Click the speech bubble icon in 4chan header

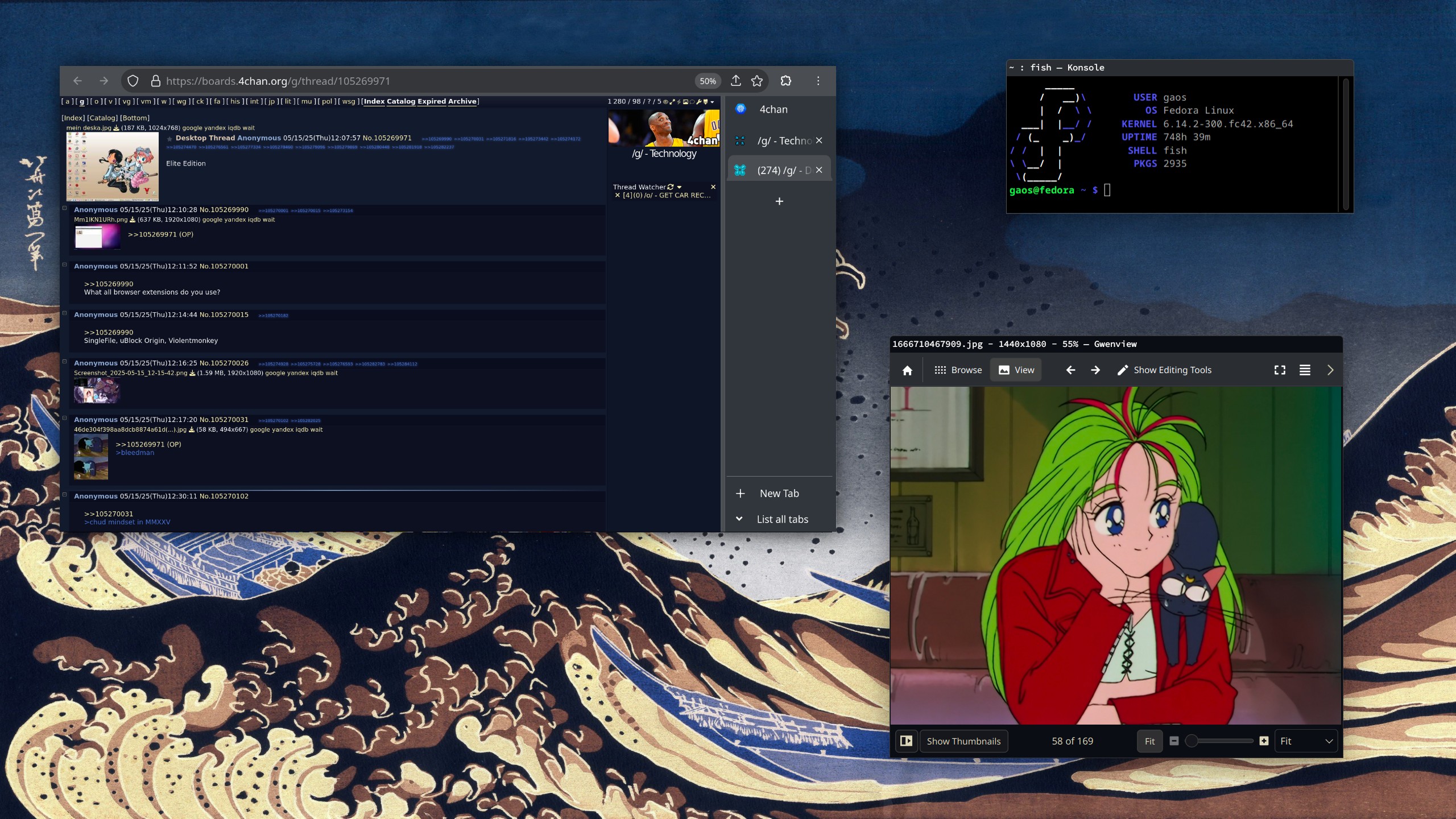click(692, 102)
